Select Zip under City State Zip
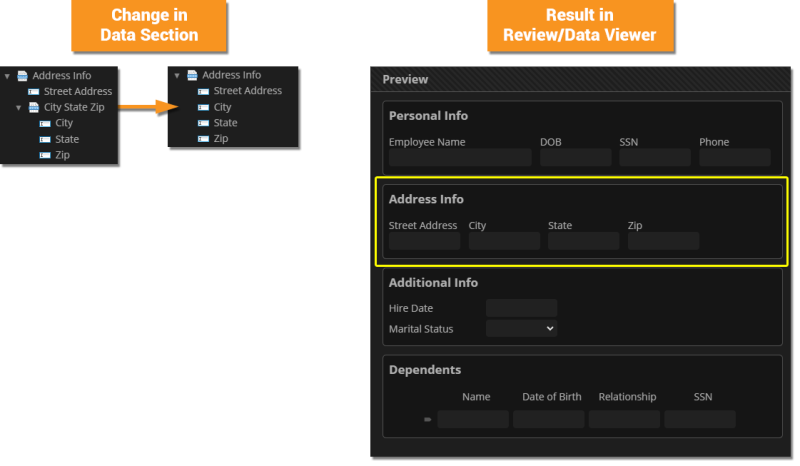The height and width of the screenshot is (466, 800). (62, 155)
